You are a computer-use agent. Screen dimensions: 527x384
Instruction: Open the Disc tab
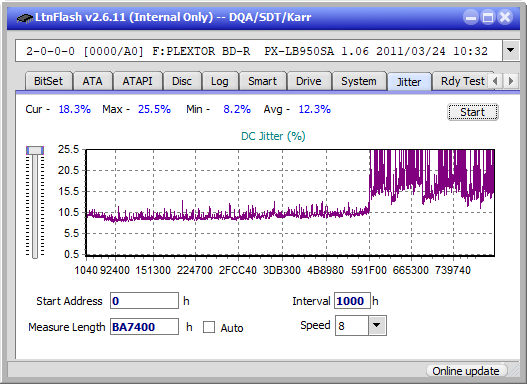(182, 81)
